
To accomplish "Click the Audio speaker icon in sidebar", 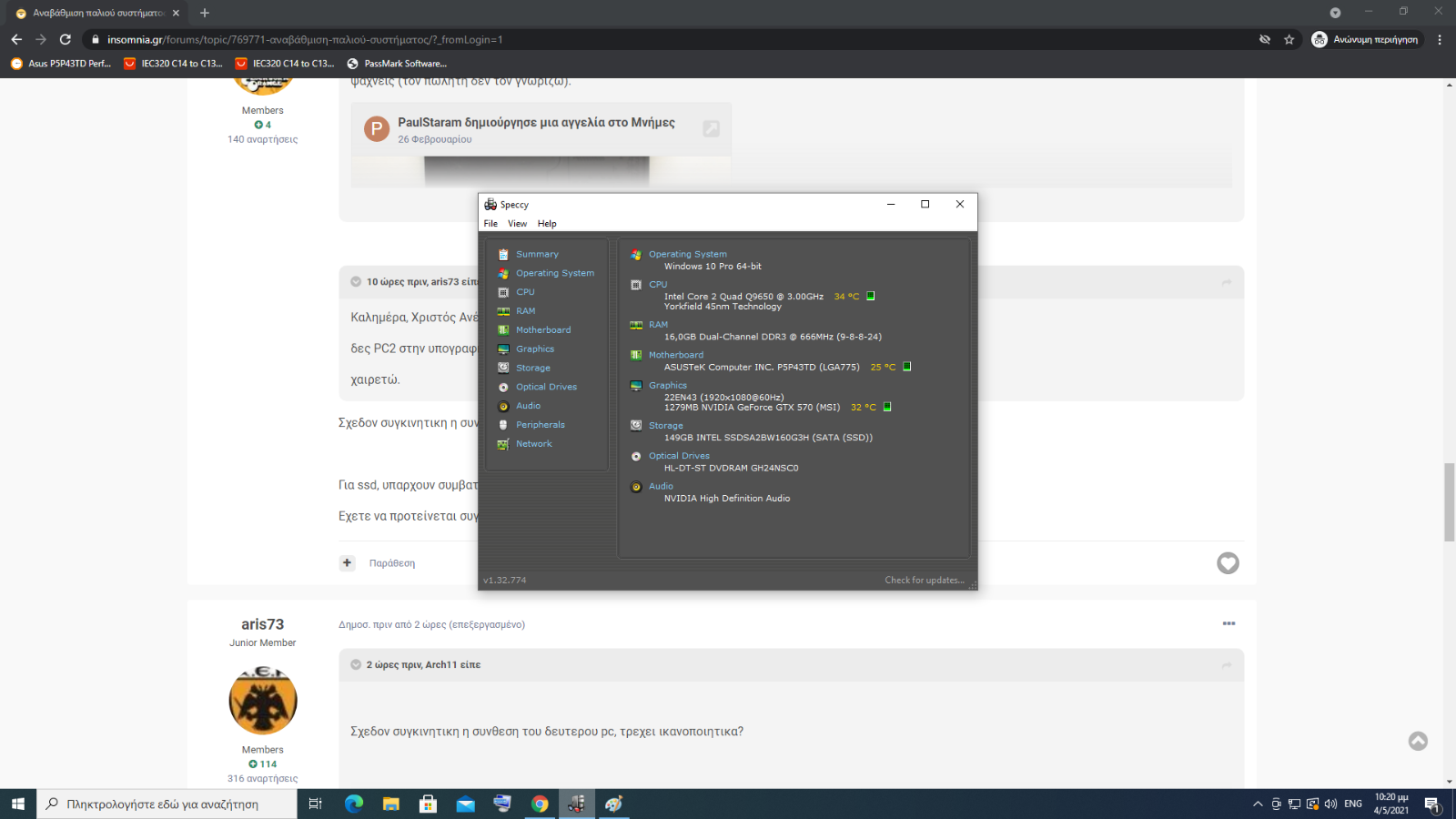I will [503, 406].
